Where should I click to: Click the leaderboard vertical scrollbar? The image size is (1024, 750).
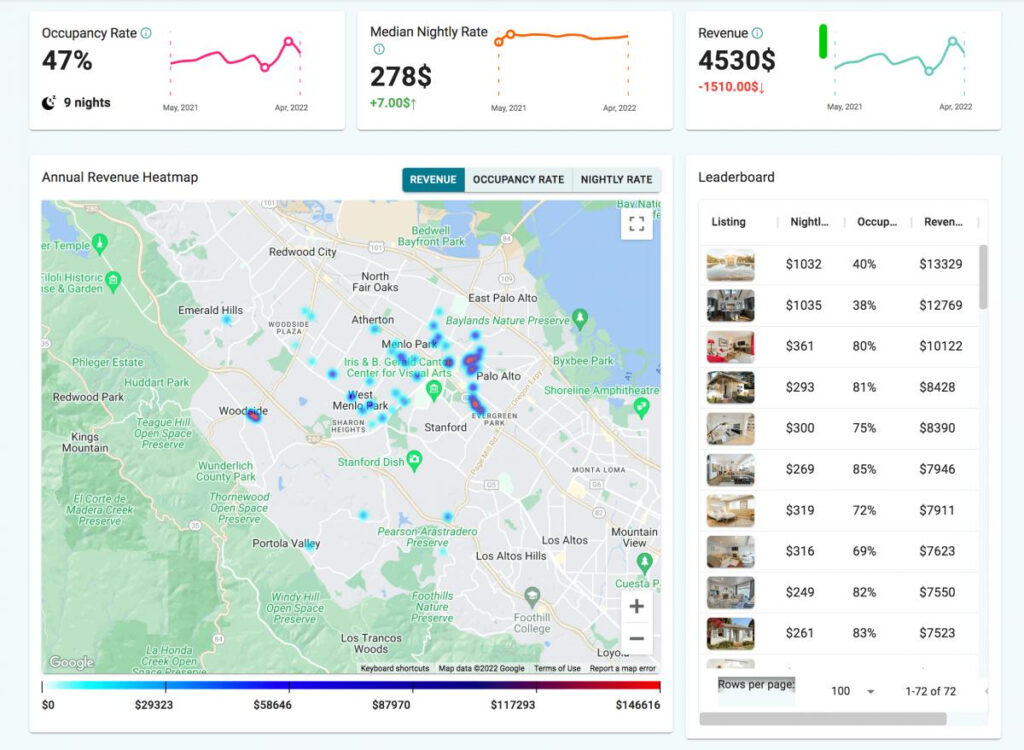[x=983, y=277]
